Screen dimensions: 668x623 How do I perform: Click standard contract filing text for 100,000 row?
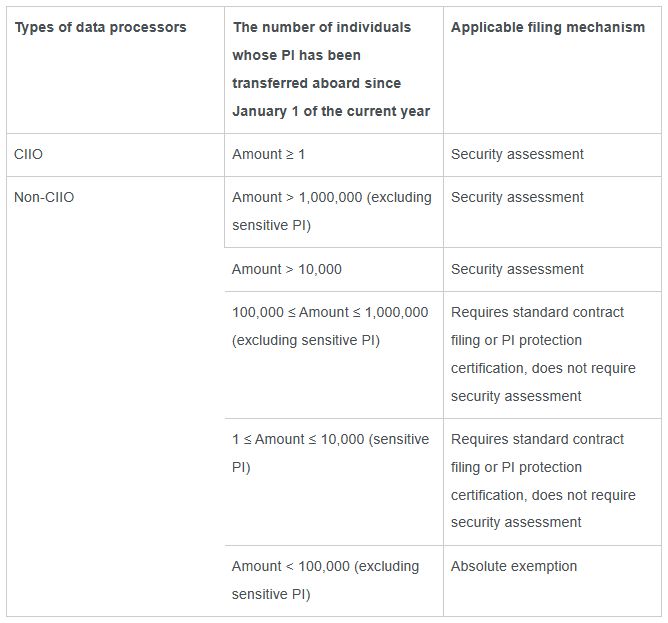(x=543, y=354)
